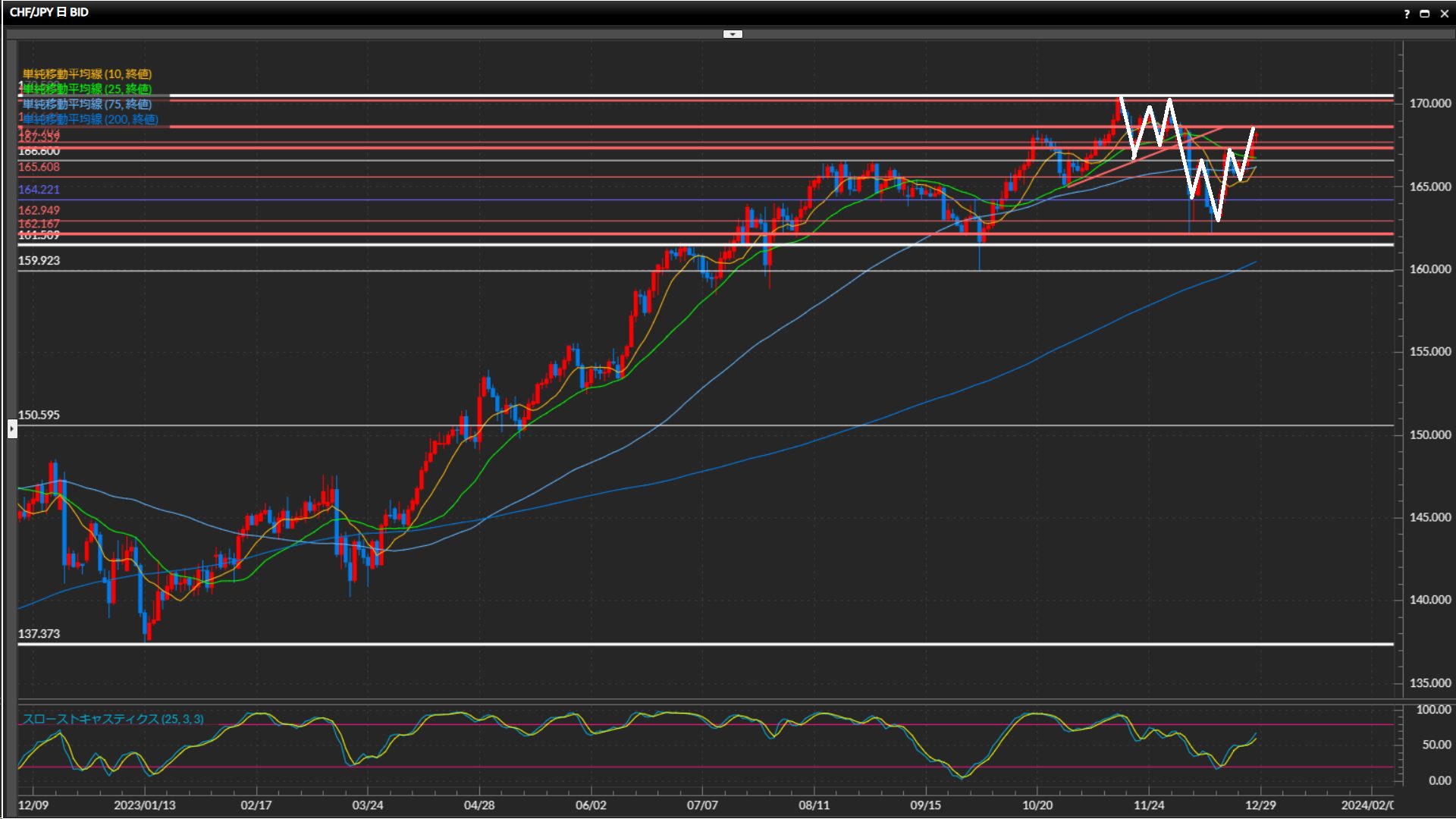The width and height of the screenshot is (1456, 819).
Task: Click the red 162.949 price level label
Action: (39, 210)
